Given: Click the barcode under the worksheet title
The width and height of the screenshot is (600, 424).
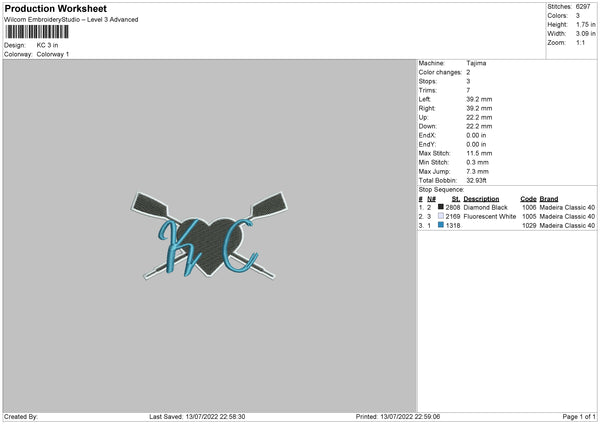Looking at the screenshot, I should click(x=37, y=32).
